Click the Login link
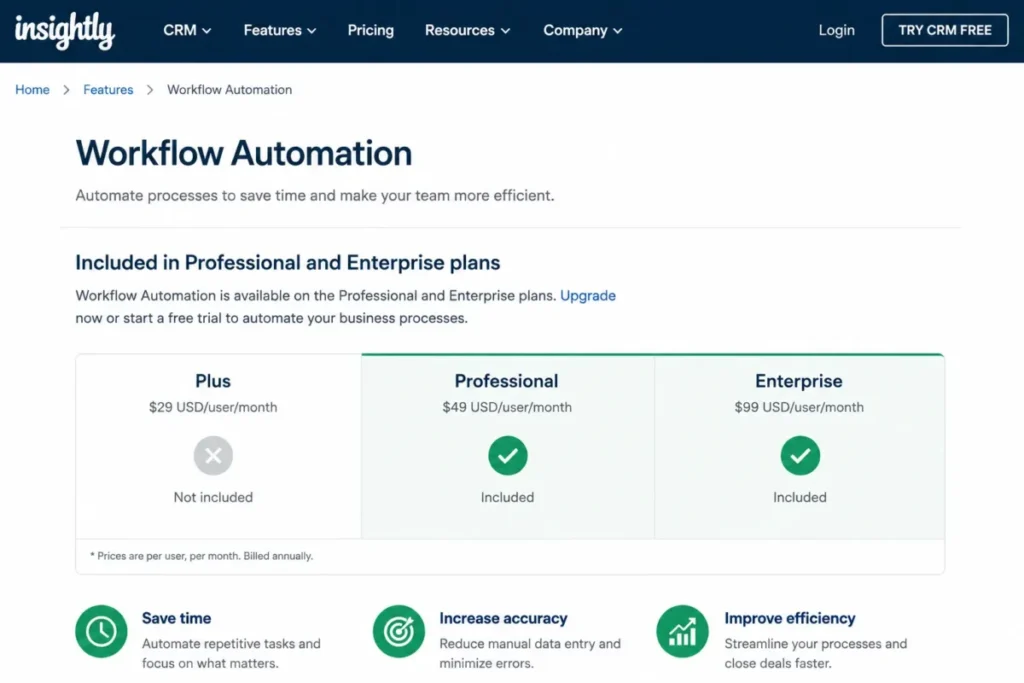Image resolution: width=1024 pixels, height=683 pixels. tap(836, 31)
